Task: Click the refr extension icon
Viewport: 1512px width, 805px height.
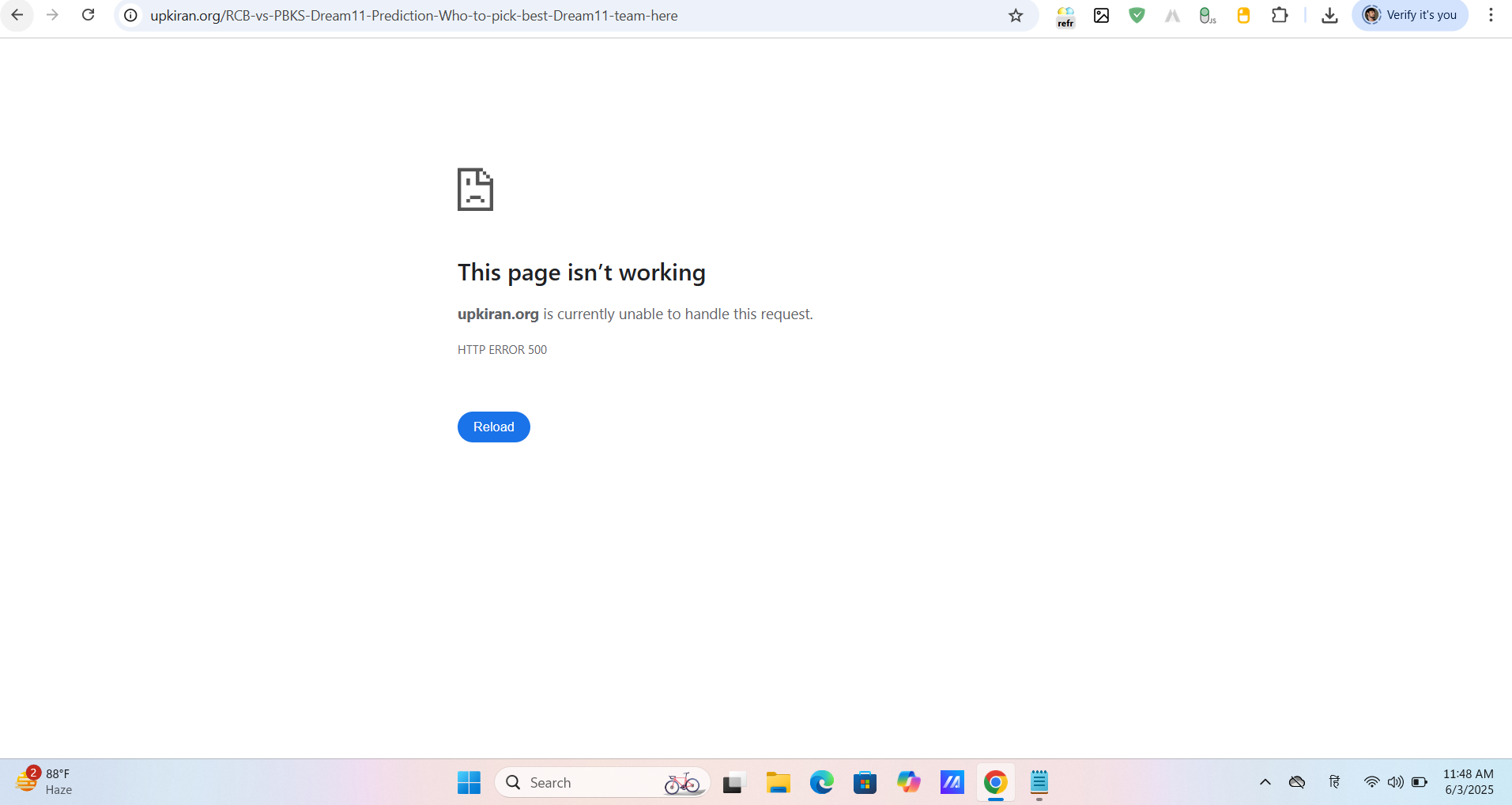Action: pos(1065,16)
